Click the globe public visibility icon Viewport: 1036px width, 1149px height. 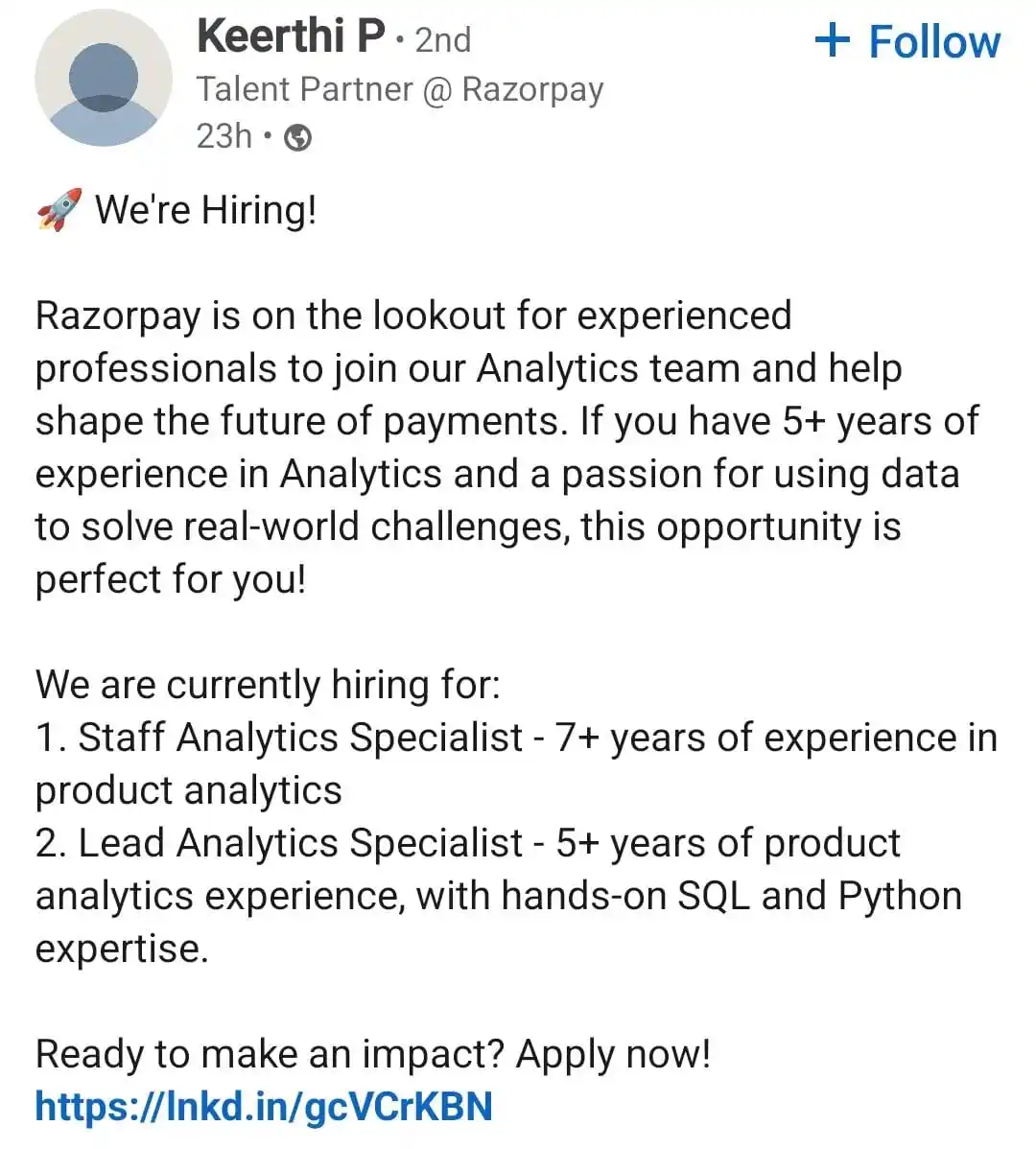pos(297,137)
